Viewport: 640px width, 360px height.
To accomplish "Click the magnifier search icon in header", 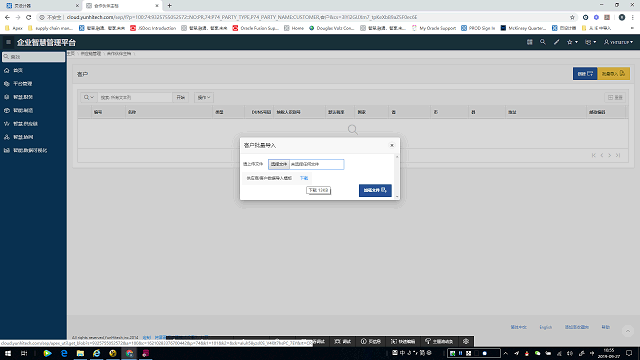I will click(542, 42).
